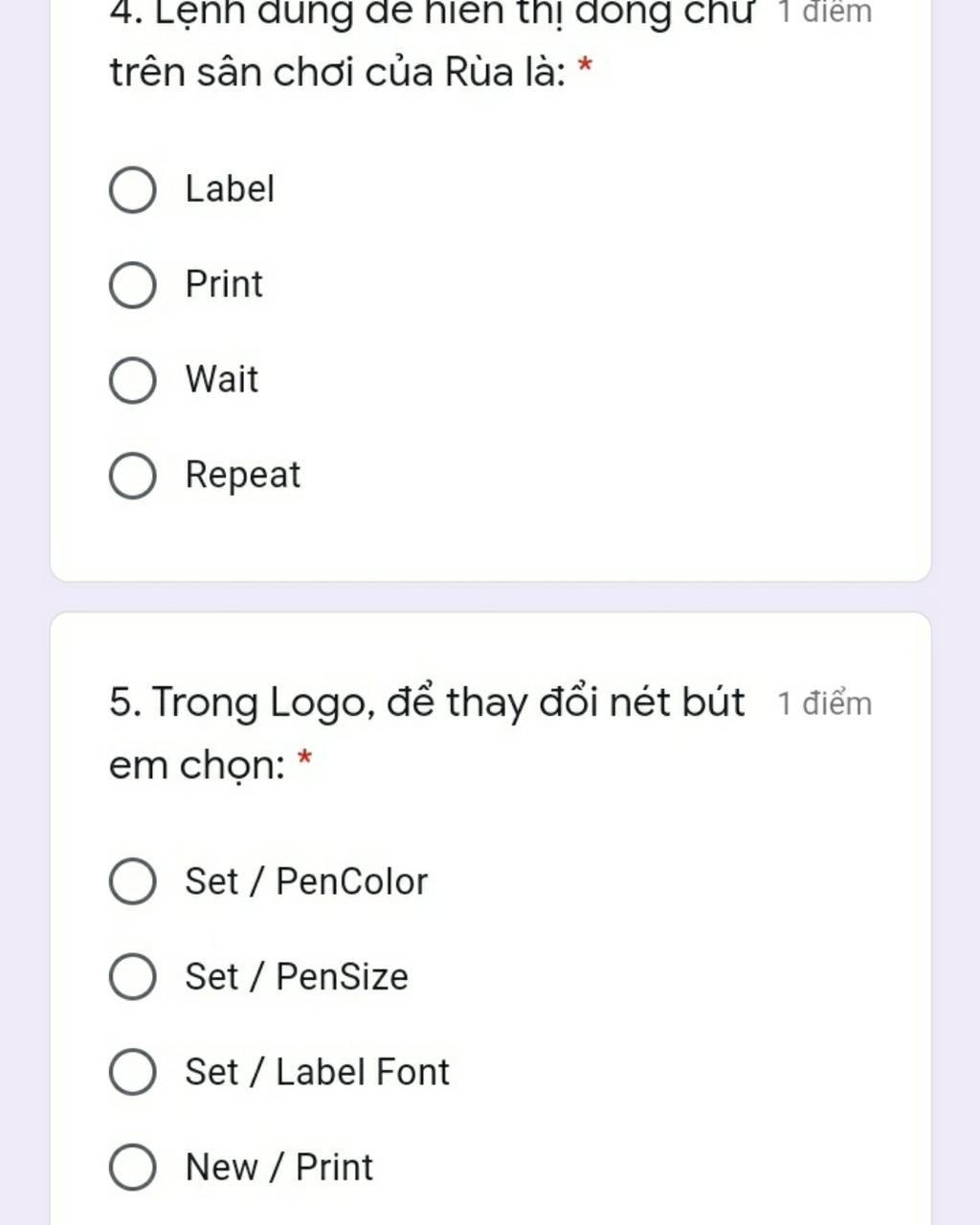Tap the "Label" answer text
This screenshot has width=980, height=1225.
(230, 189)
